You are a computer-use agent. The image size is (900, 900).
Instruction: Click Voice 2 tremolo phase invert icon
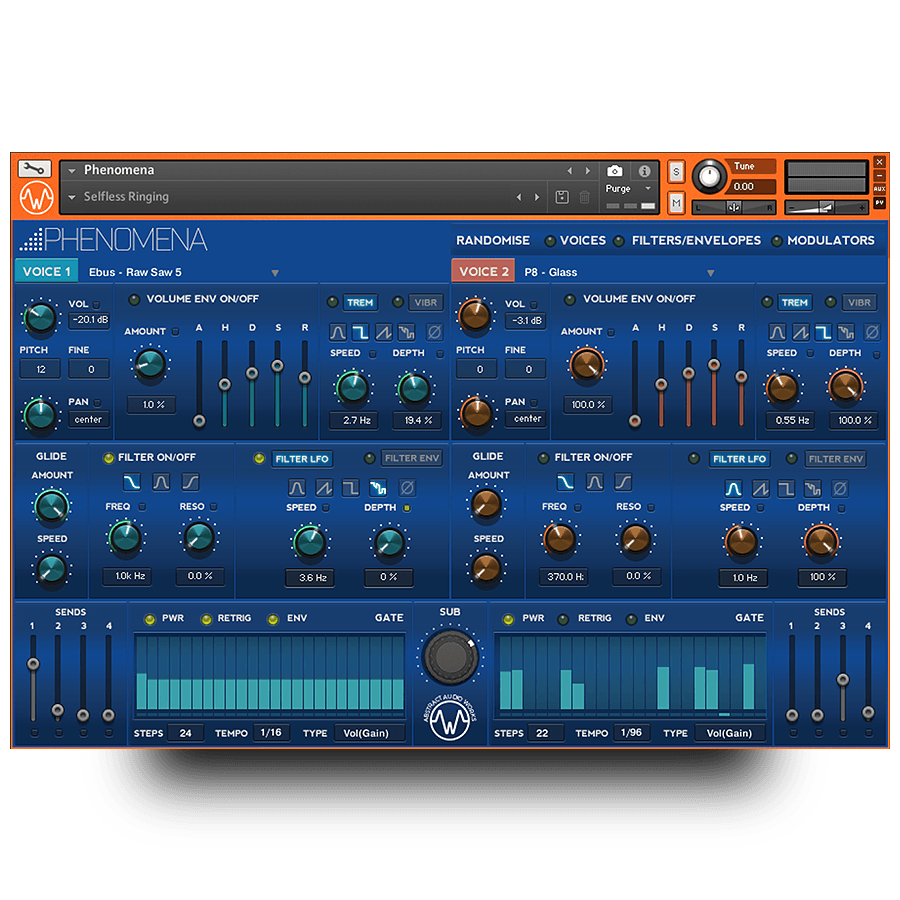pos(872,332)
